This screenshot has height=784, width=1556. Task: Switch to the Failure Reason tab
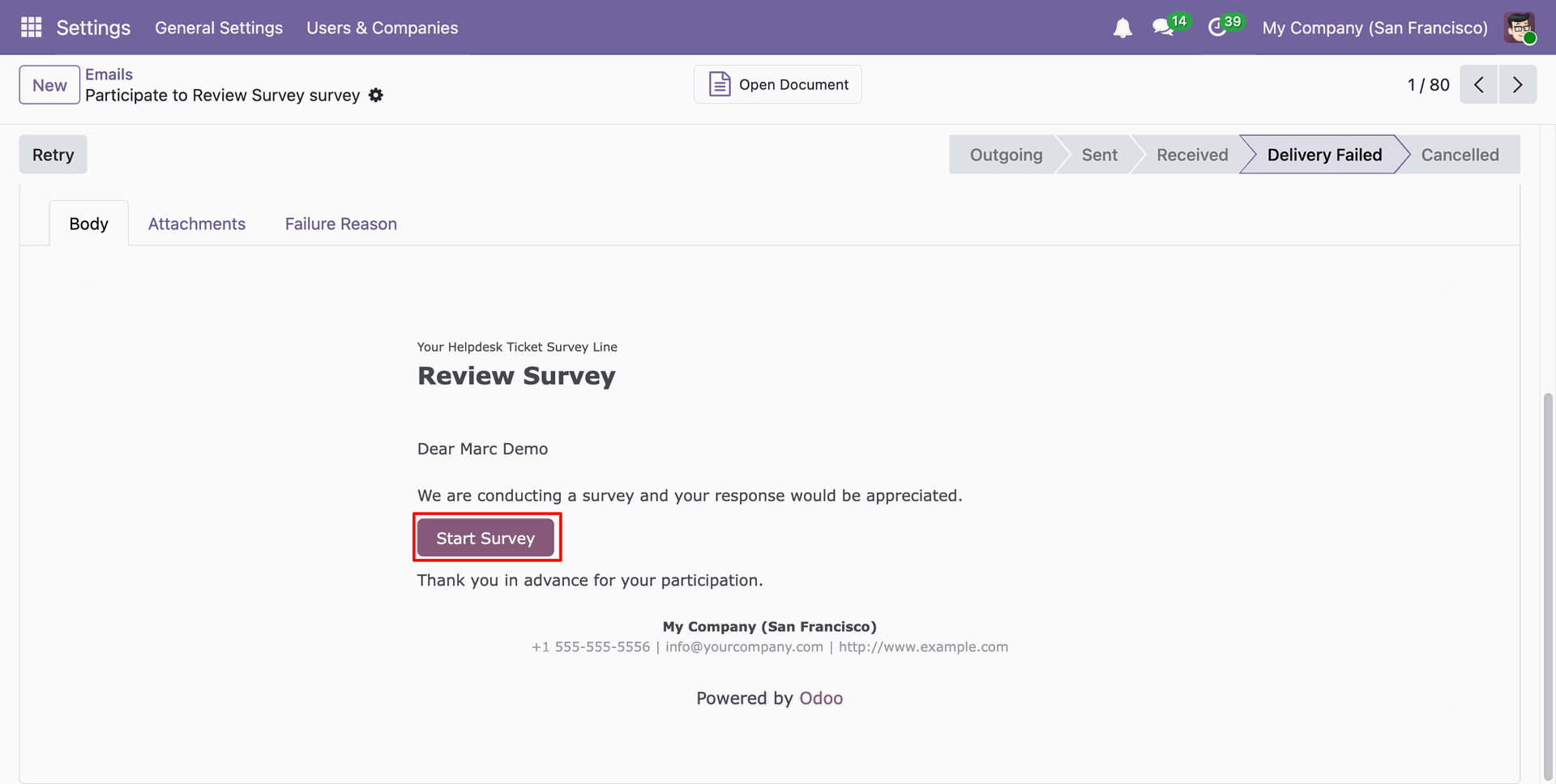coord(341,224)
